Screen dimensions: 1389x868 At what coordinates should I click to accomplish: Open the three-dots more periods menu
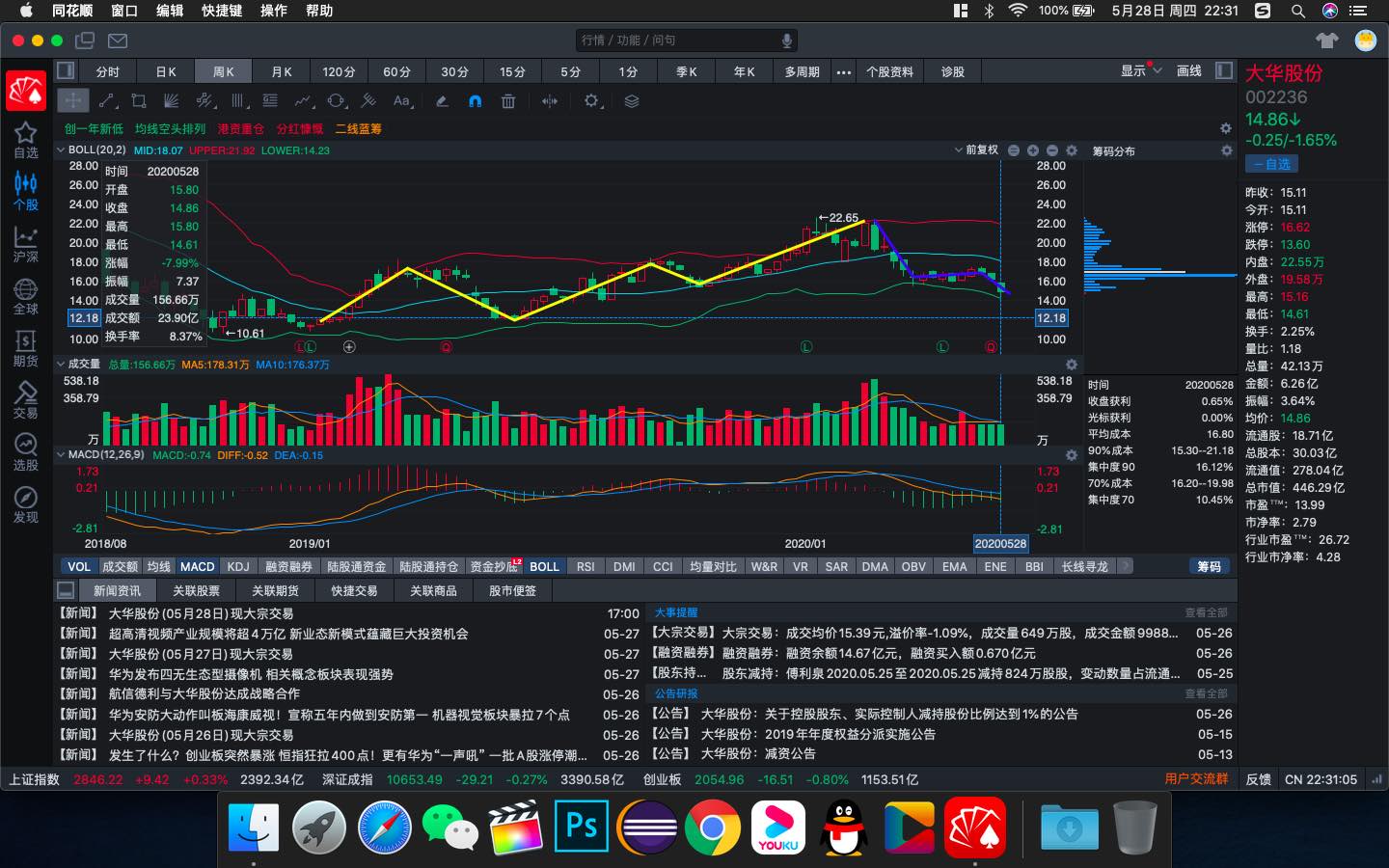tap(844, 71)
